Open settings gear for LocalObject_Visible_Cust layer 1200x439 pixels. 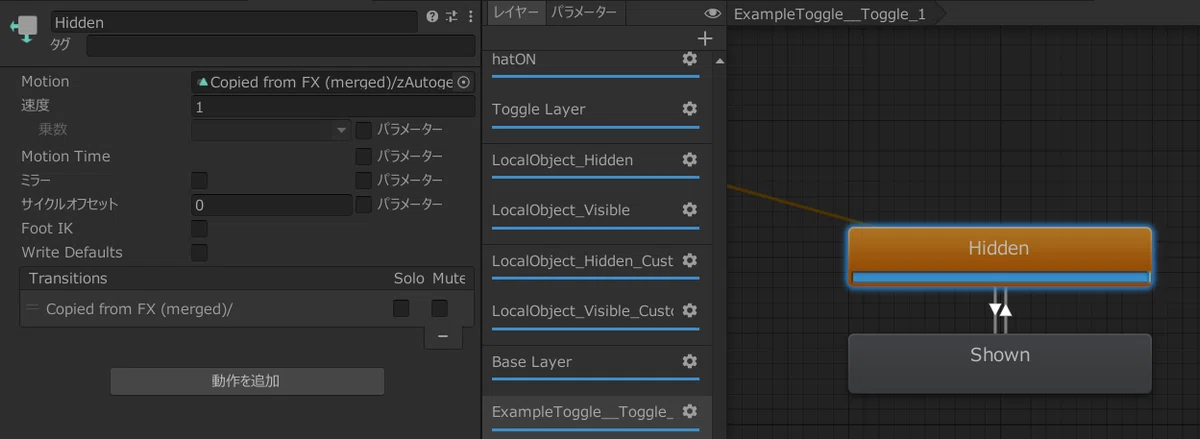[x=689, y=310]
